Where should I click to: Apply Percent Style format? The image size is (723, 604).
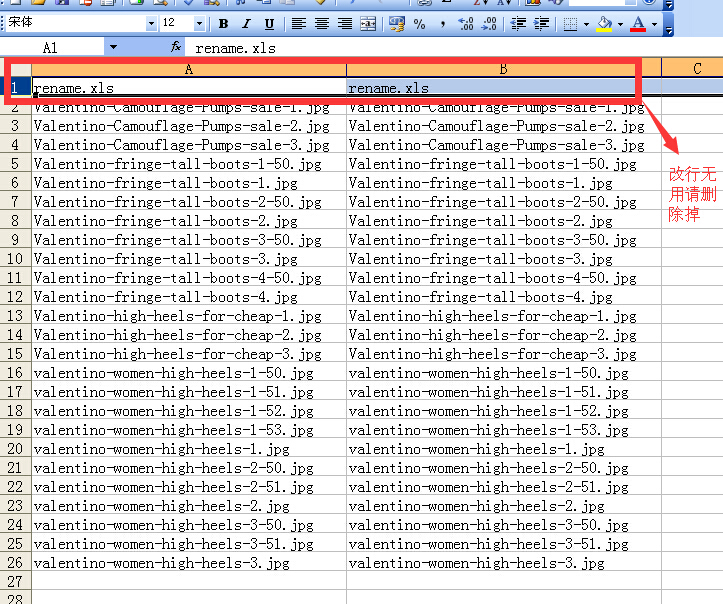[x=420, y=24]
